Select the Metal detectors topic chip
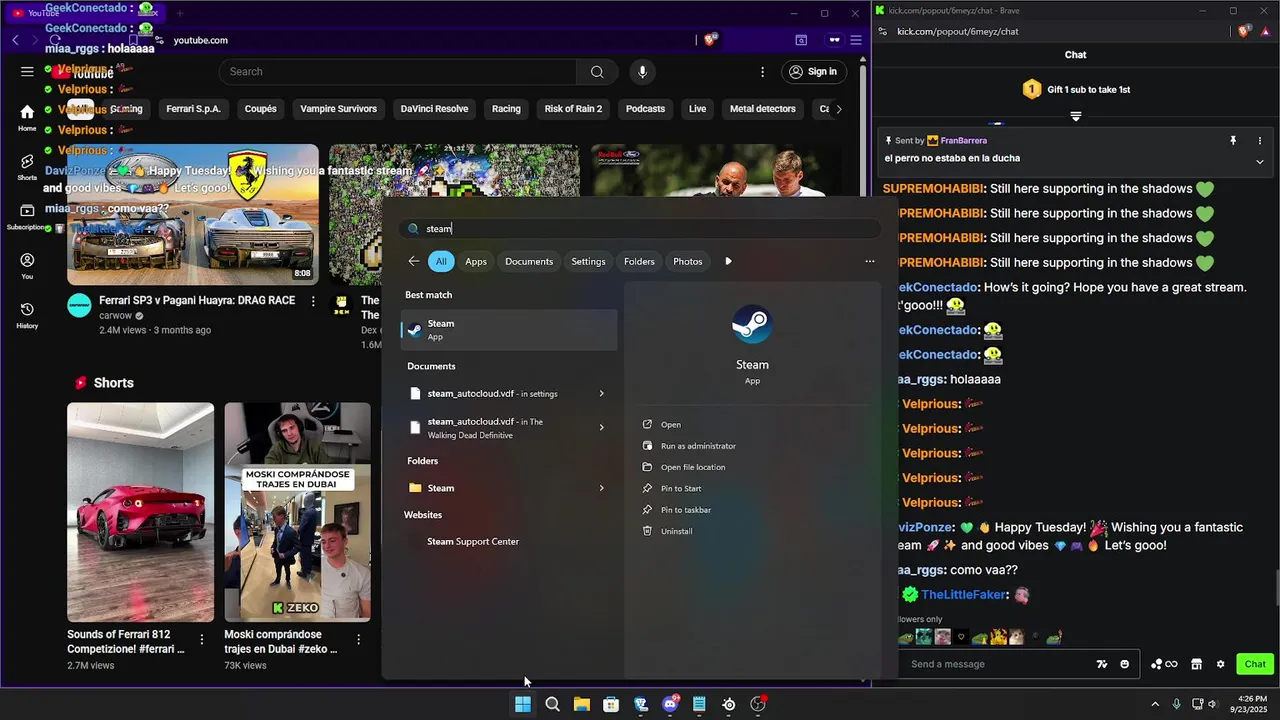Image resolution: width=1280 pixels, height=720 pixels. (762, 109)
